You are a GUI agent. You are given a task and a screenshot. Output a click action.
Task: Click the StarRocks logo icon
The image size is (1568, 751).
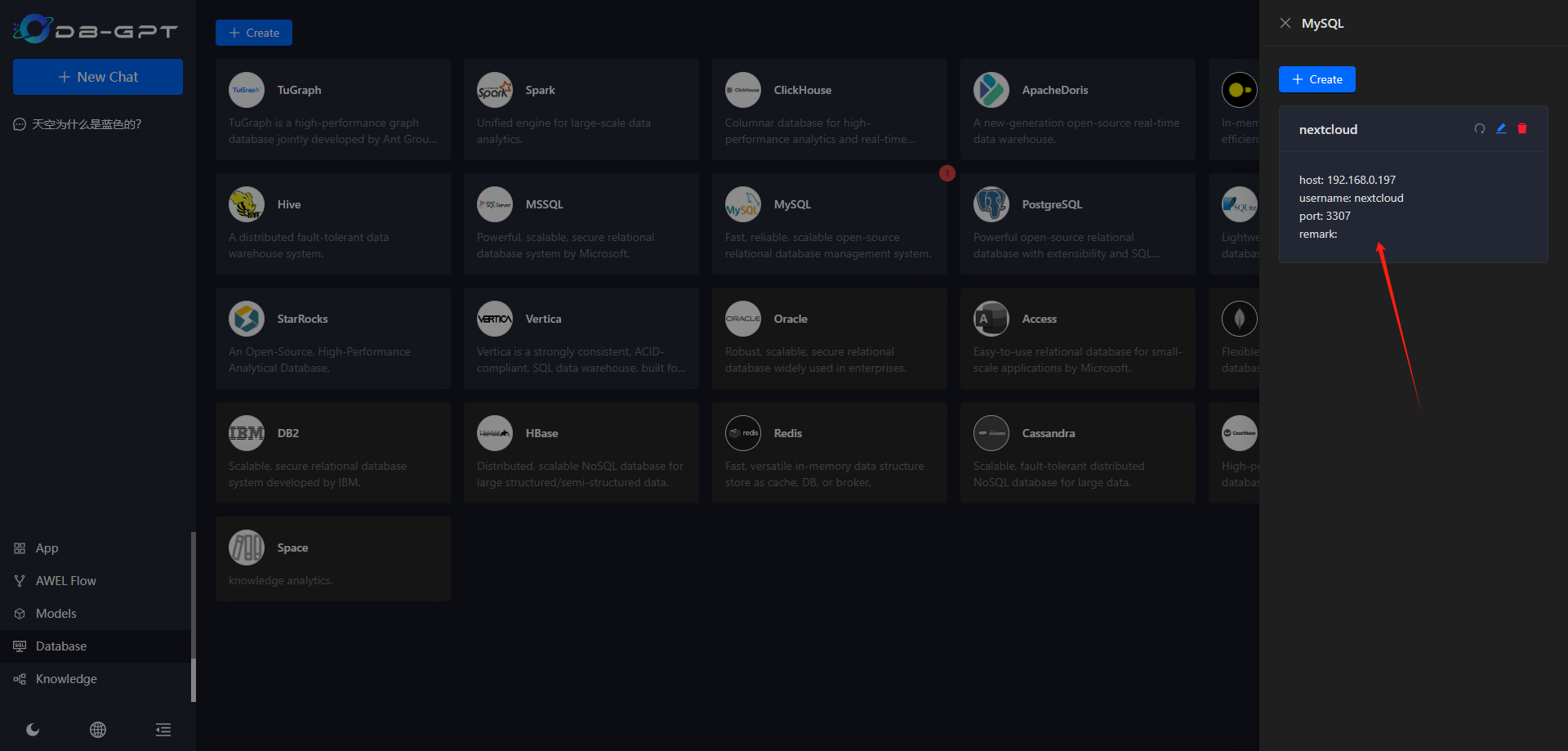pyautogui.click(x=247, y=319)
